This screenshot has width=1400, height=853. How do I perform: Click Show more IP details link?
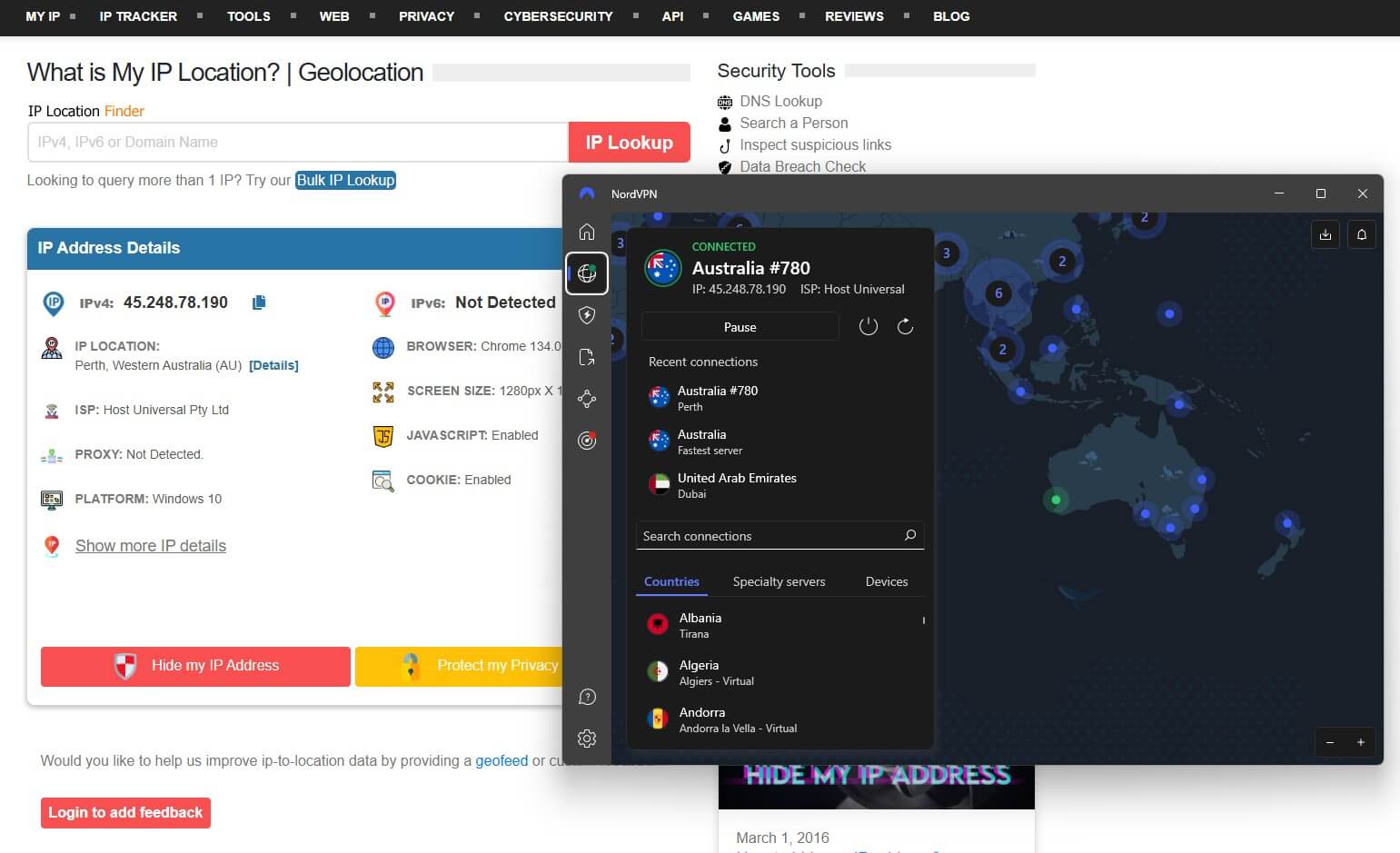(x=151, y=545)
